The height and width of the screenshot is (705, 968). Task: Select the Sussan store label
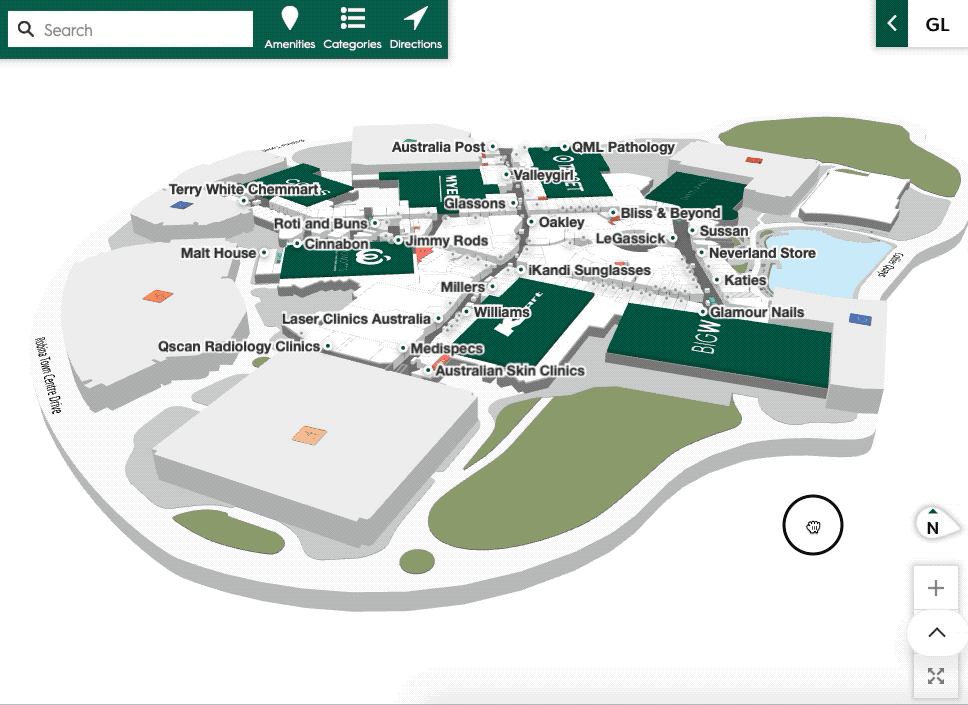coord(724,231)
